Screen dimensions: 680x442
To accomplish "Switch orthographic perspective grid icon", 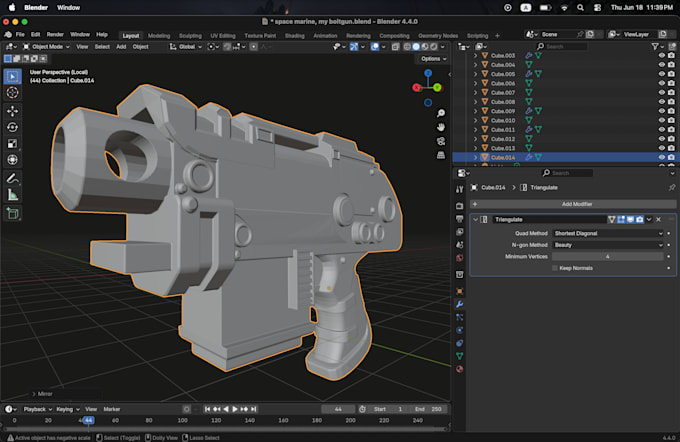I will point(441,155).
